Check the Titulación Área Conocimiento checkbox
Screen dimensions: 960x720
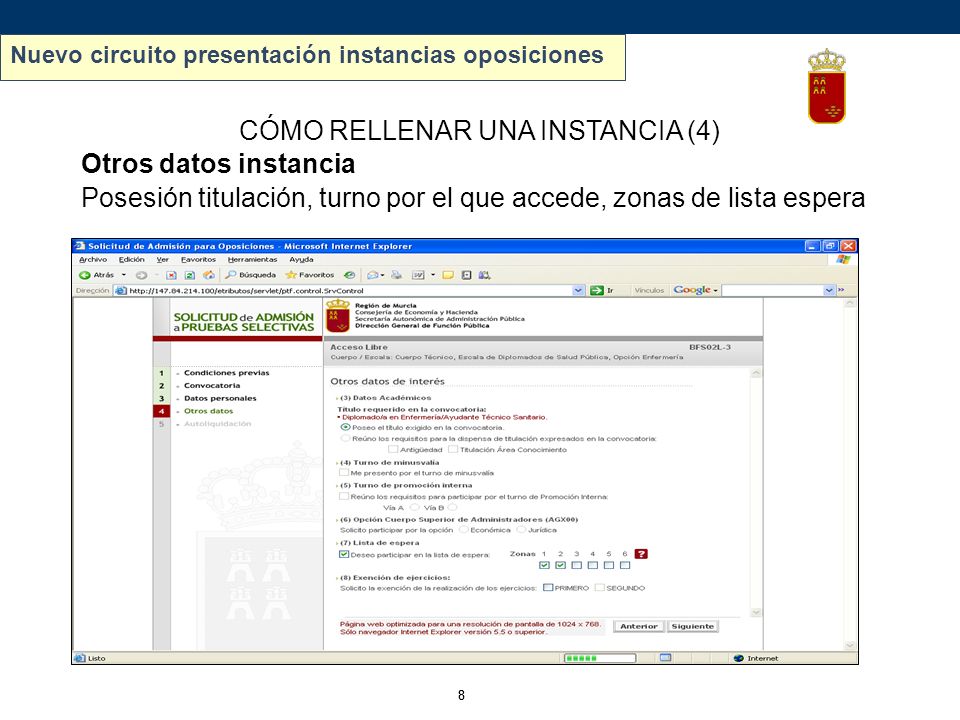click(453, 449)
